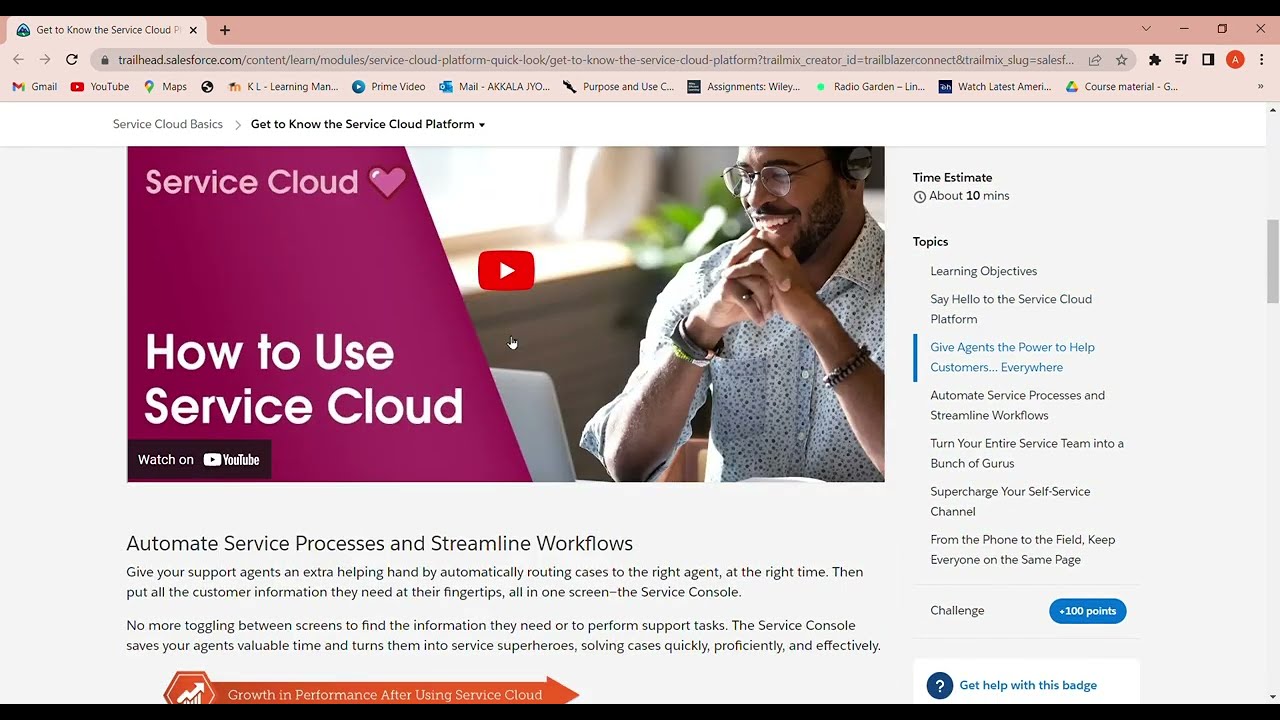Toggle the browser side panel icon
Screen dimensions: 1280x720
tap(1208, 60)
